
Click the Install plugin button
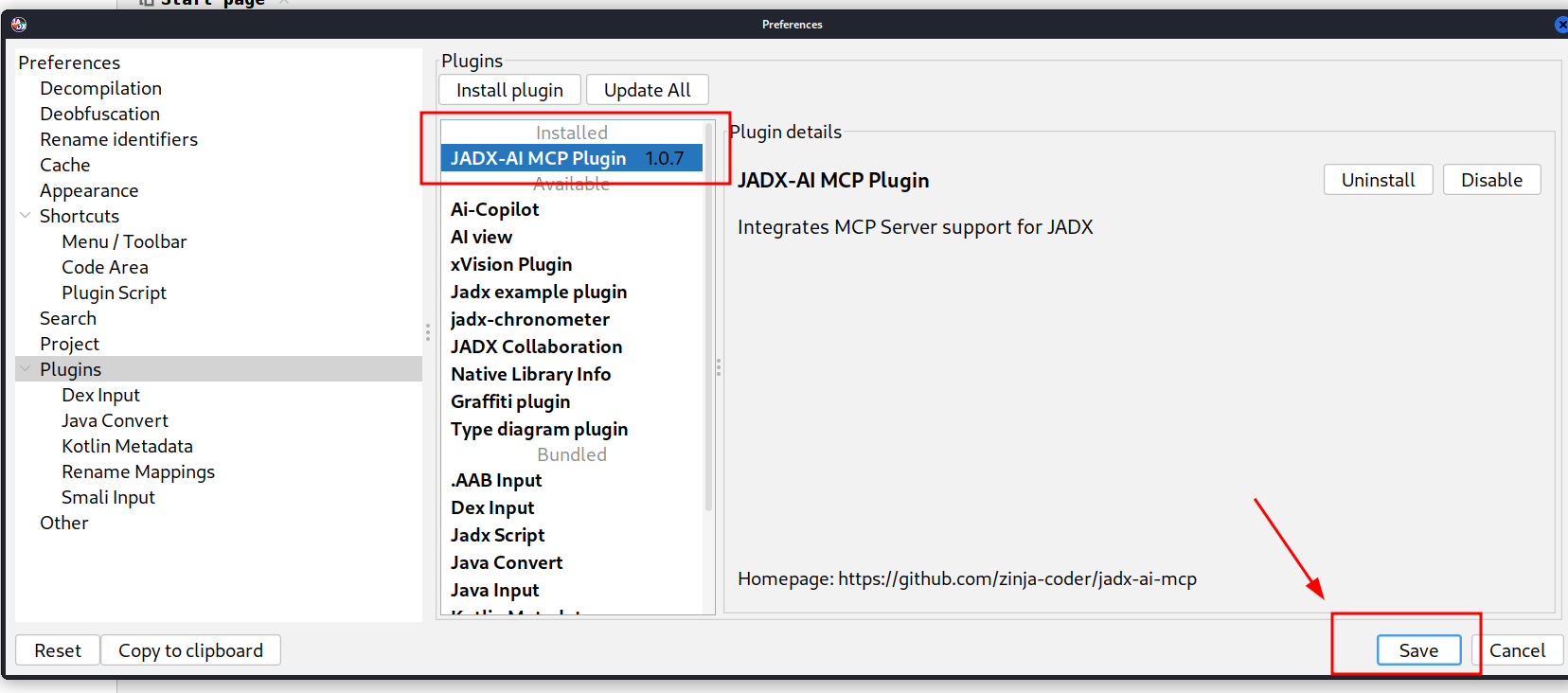[509, 90]
